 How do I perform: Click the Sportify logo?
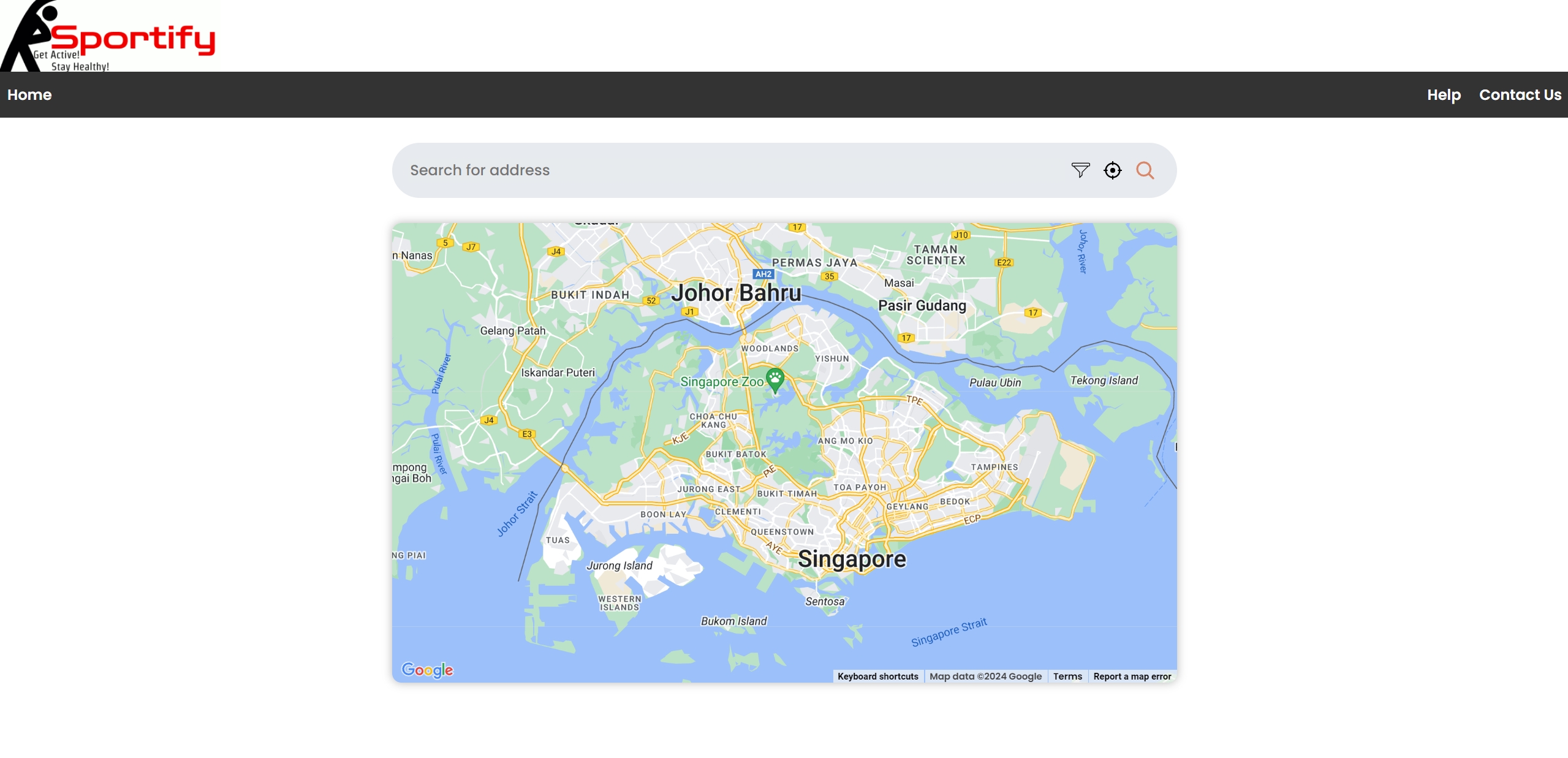pyautogui.click(x=109, y=36)
